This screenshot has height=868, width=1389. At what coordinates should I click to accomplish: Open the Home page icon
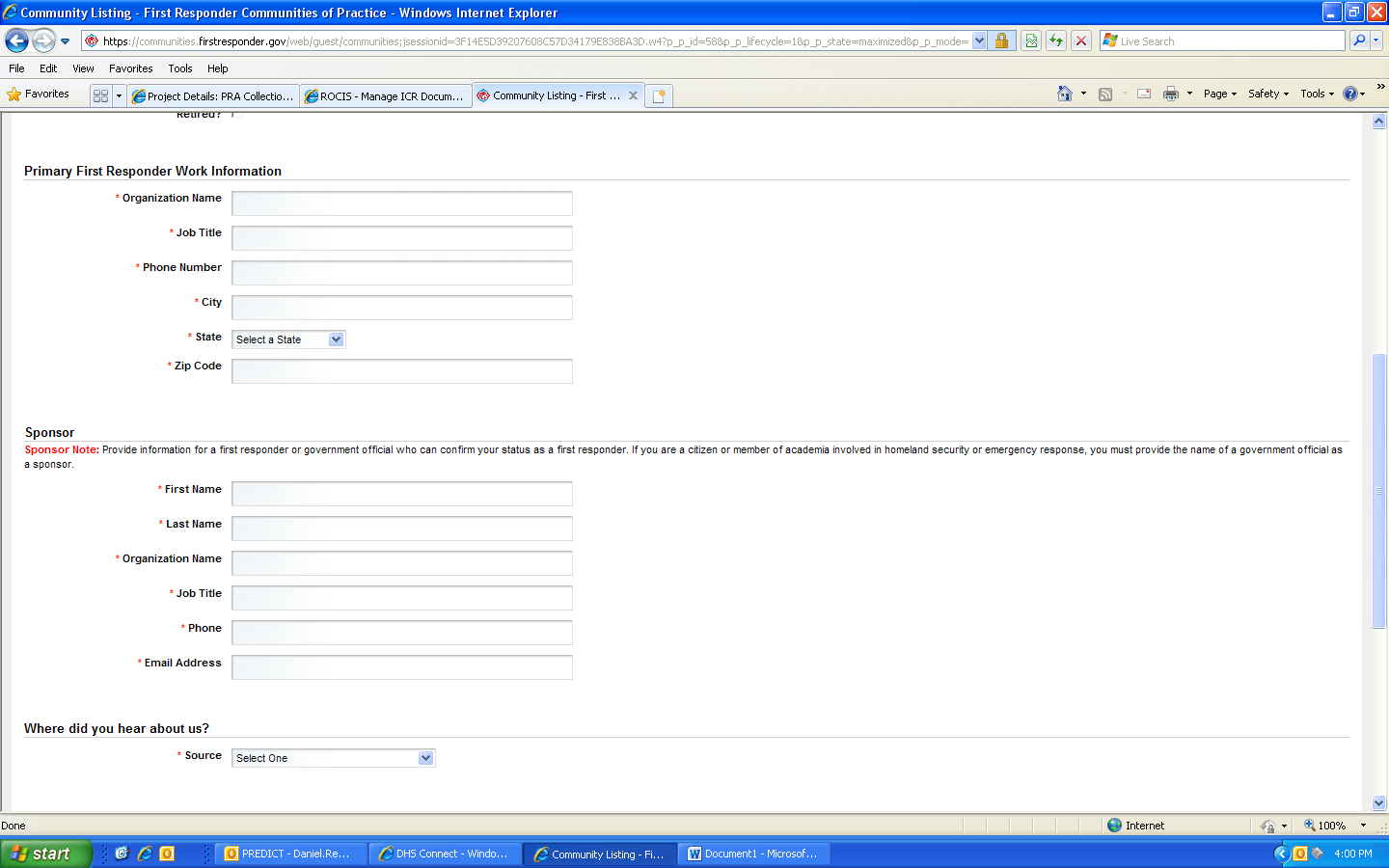coord(1064,94)
